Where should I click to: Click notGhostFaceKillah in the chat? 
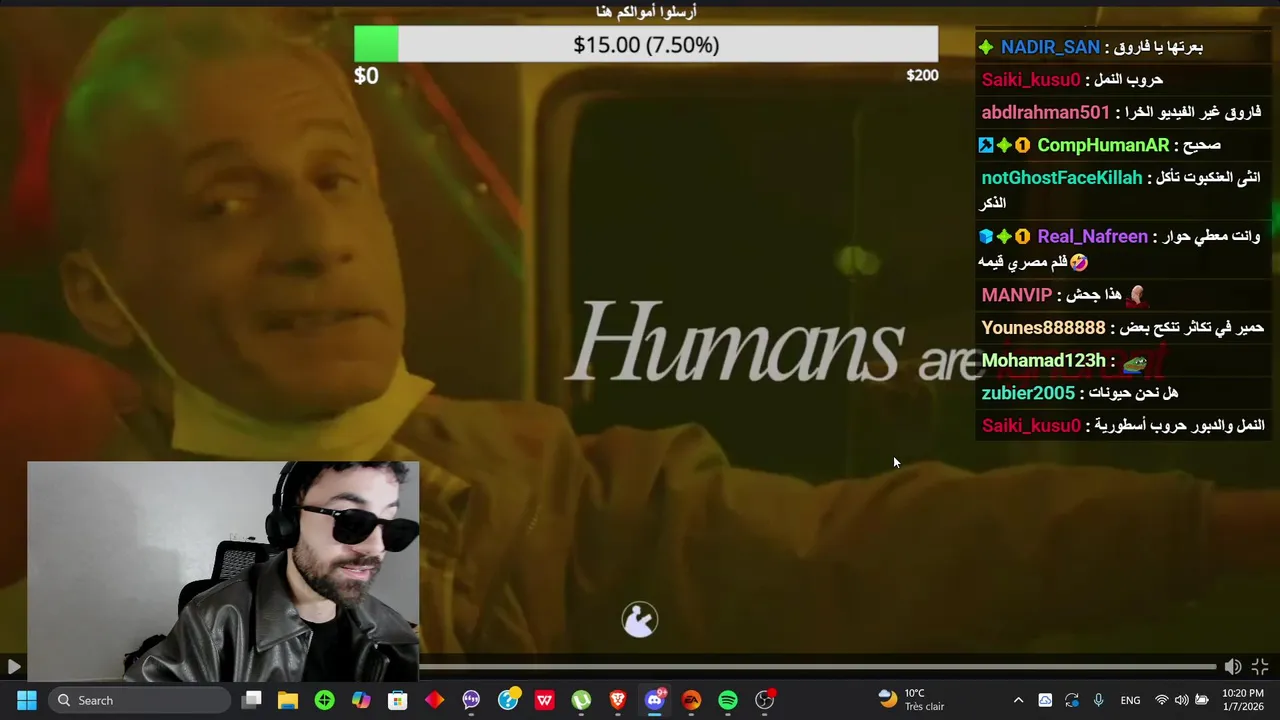click(1061, 178)
